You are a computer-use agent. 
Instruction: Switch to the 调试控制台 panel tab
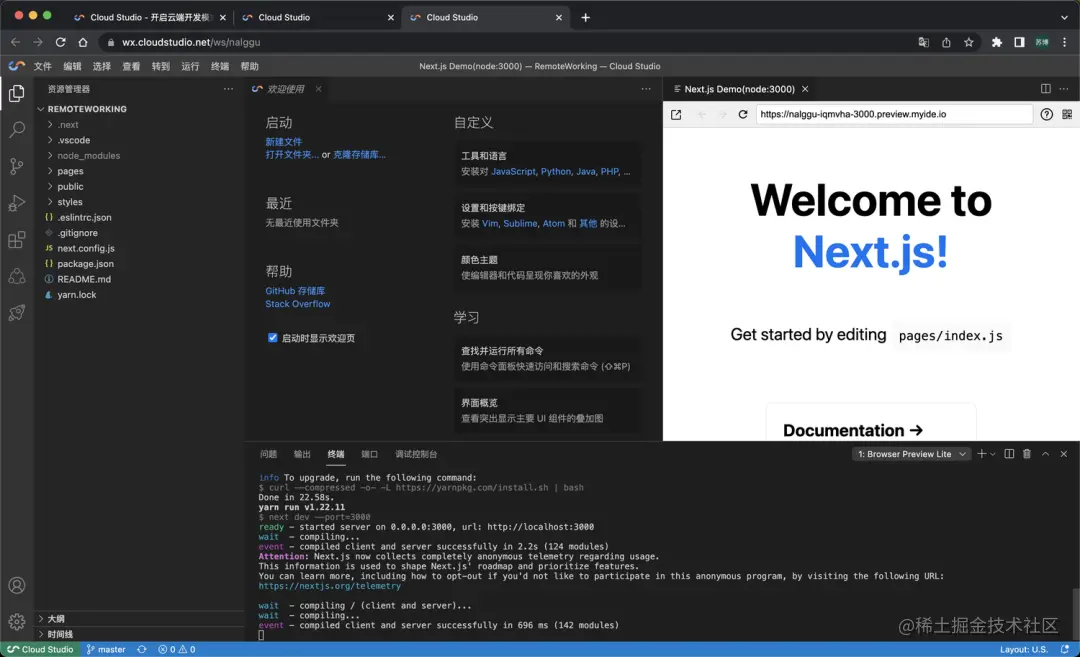point(416,454)
